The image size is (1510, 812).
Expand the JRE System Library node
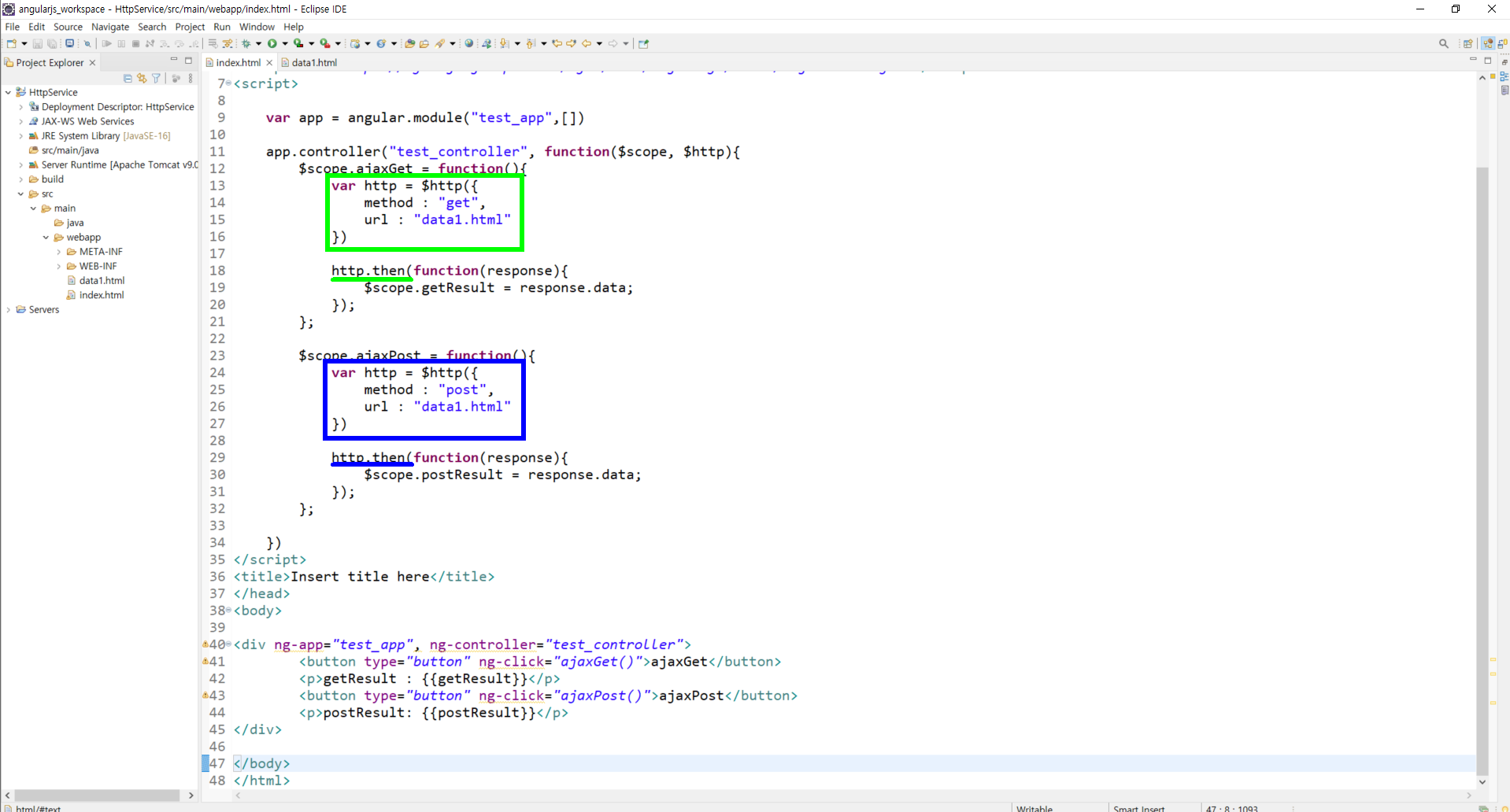pos(21,136)
